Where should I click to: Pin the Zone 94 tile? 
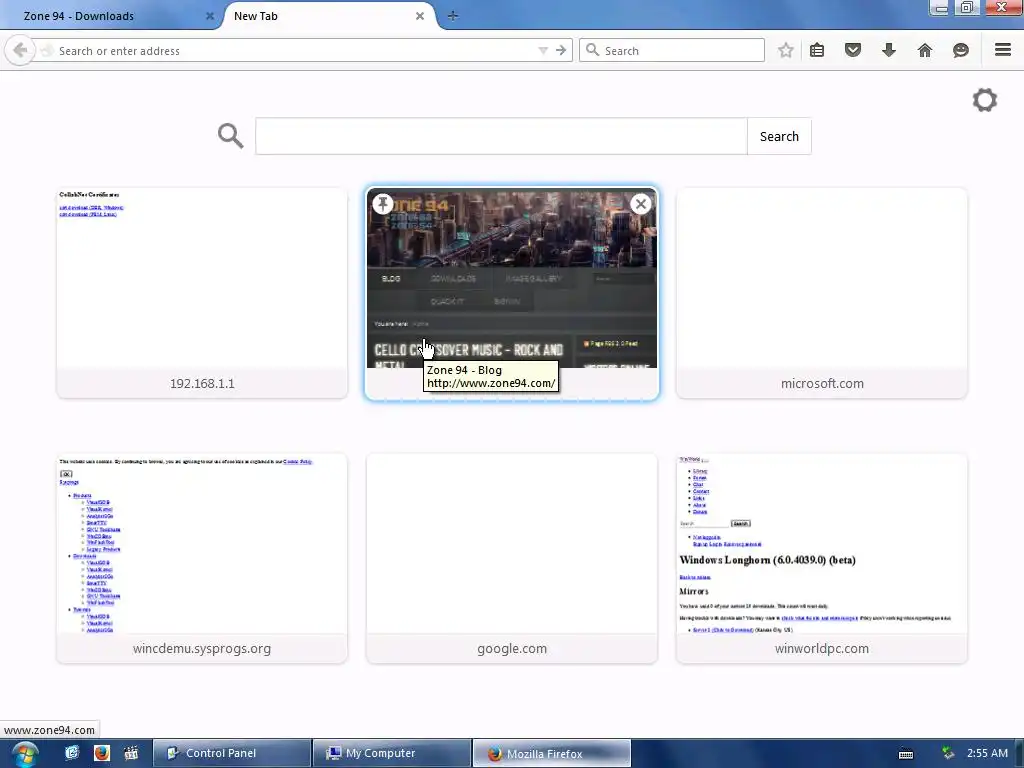point(383,204)
